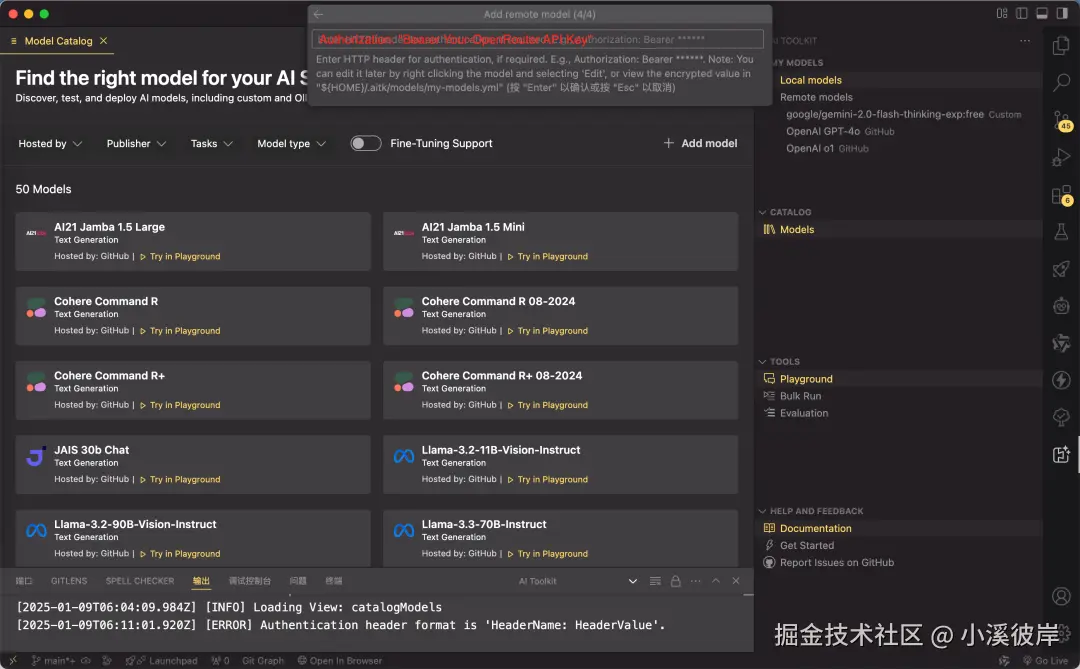Screen dimensions: 1080x669
Task: Try Cohere Command R 08-2024 in Playground
Action: point(548,331)
